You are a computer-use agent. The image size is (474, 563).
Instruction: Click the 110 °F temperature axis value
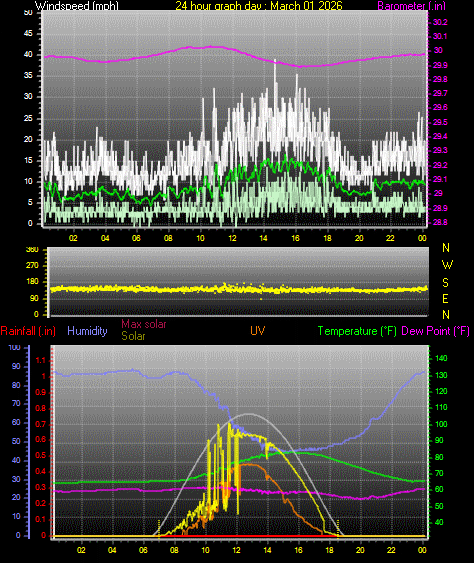[x=441, y=407]
